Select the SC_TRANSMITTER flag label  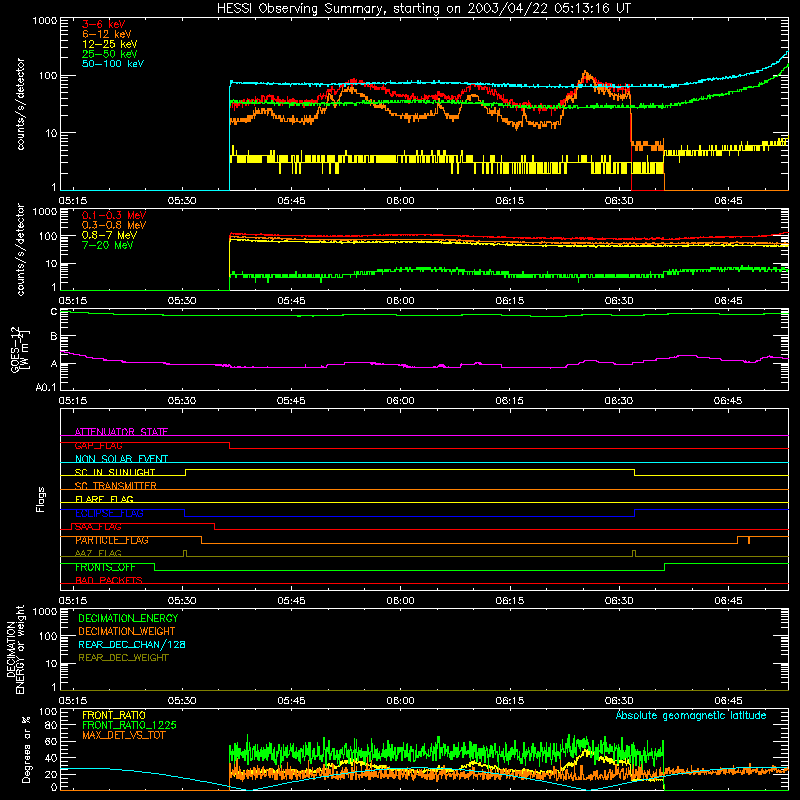point(115,486)
